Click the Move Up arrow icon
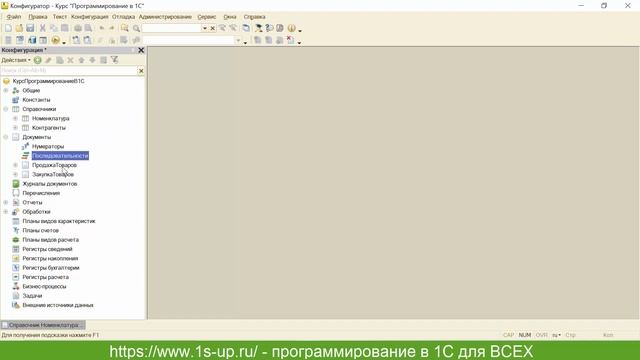Image resolution: width=640 pixels, height=360 pixels. pyautogui.click(x=81, y=60)
